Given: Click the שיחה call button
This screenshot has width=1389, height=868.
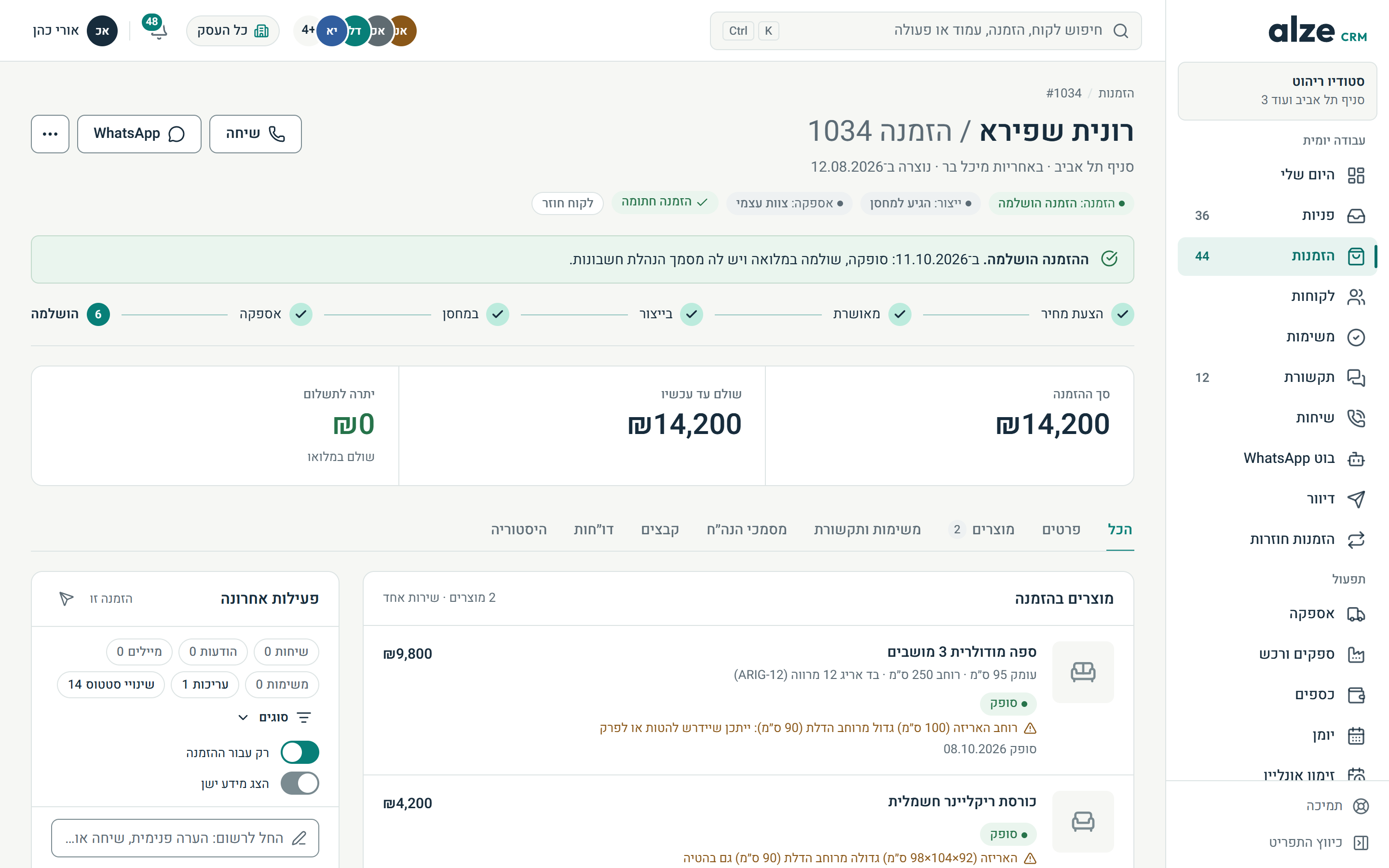Looking at the screenshot, I should point(256,134).
